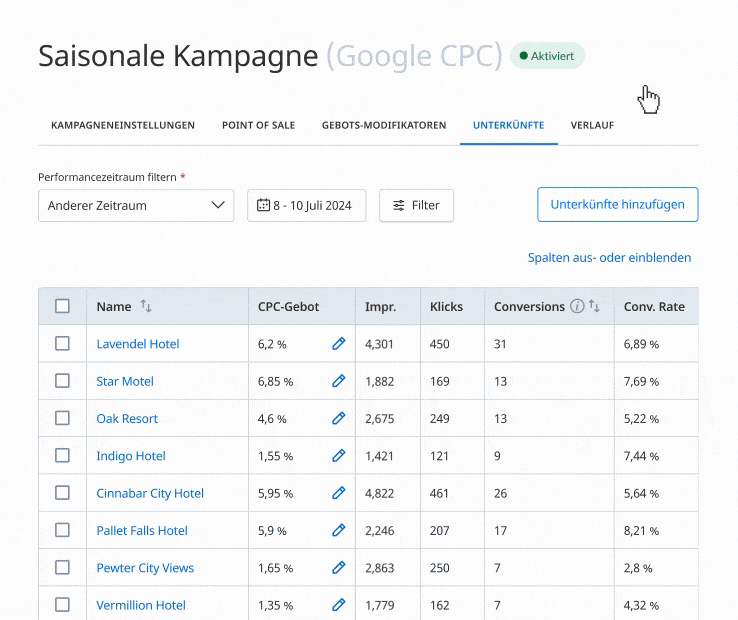Click pencil icon in Oak Resort row

click(x=338, y=419)
